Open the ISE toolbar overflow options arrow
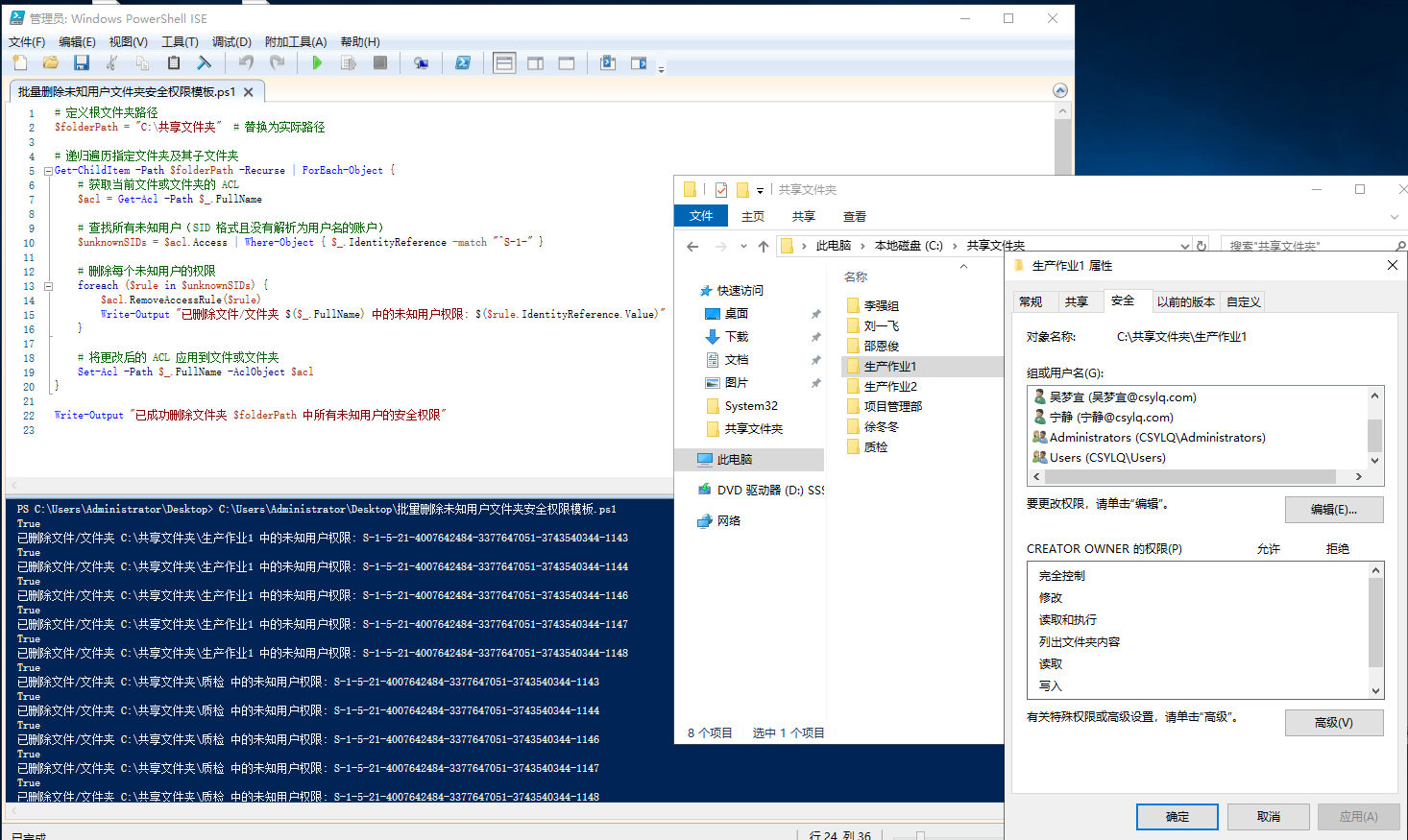 coord(661,69)
